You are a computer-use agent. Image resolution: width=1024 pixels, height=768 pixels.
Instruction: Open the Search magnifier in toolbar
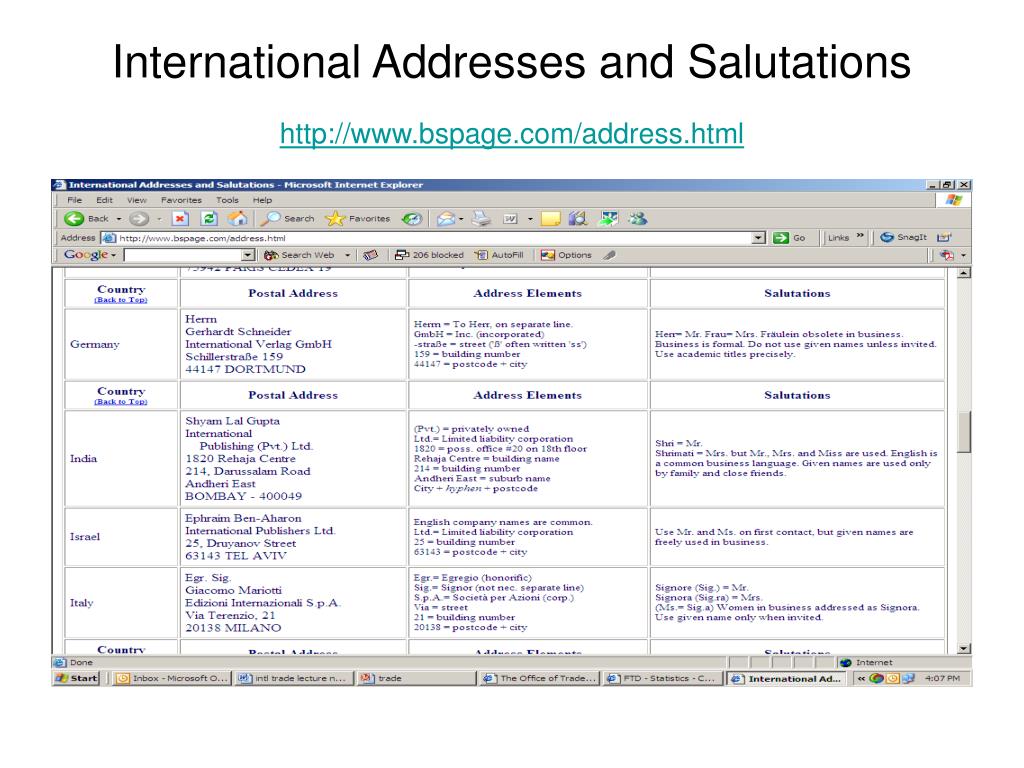pyautogui.click(x=287, y=219)
